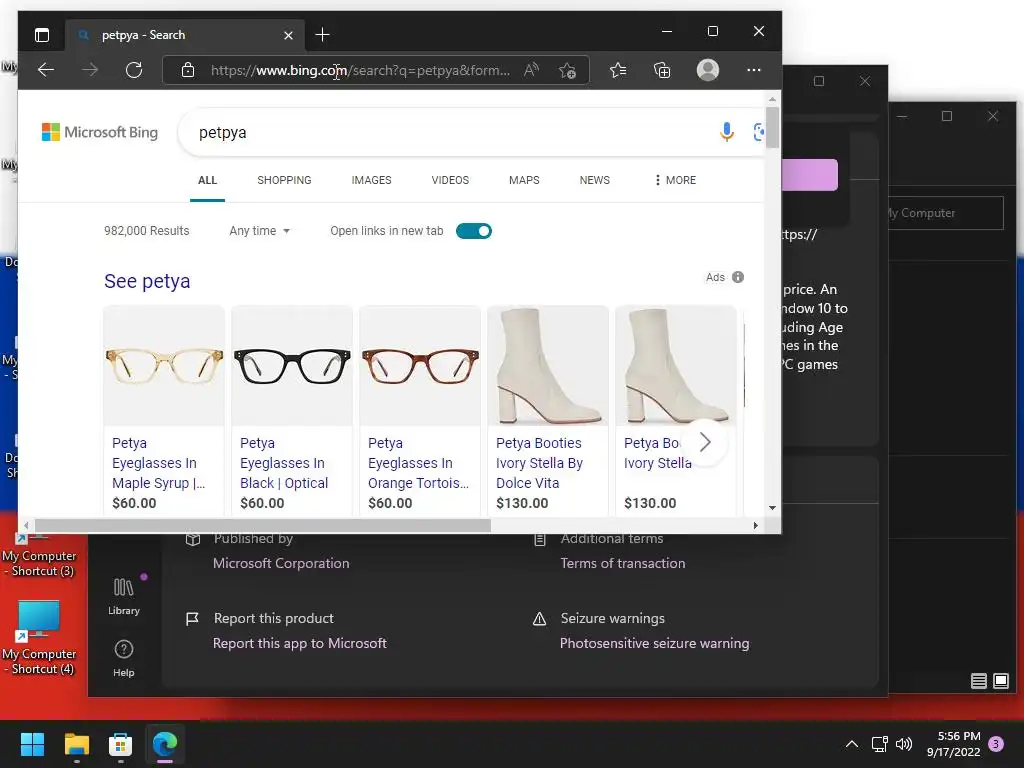Switch to the IMAGES tab

pos(372,180)
